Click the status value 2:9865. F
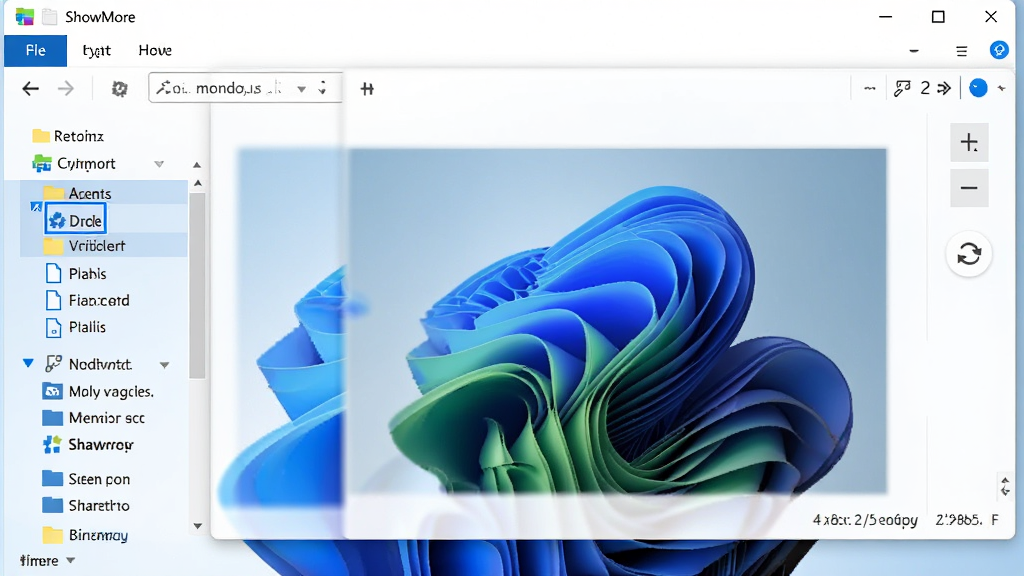 click(967, 520)
